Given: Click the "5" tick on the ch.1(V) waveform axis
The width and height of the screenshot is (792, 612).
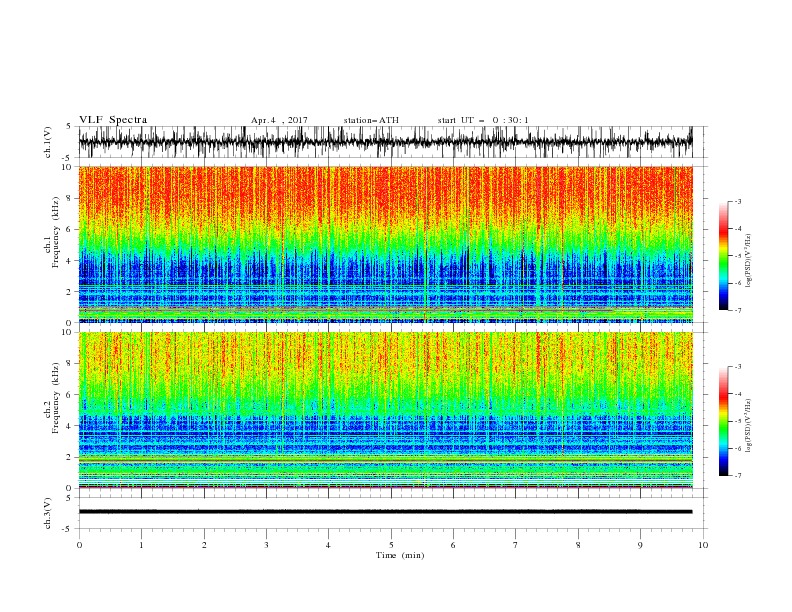Looking at the screenshot, I should point(69,126).
